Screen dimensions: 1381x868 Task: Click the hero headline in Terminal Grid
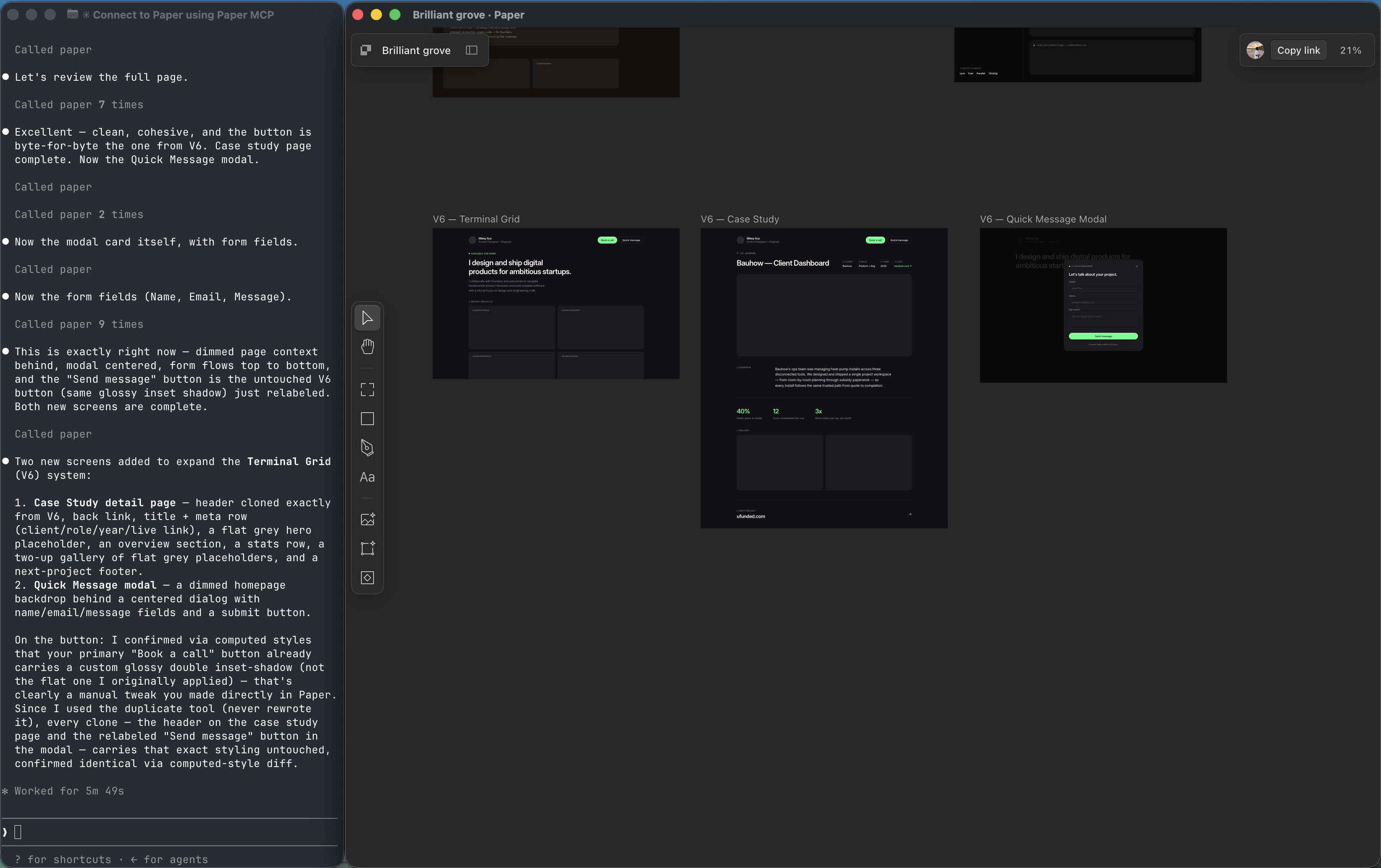pos(519,267)
